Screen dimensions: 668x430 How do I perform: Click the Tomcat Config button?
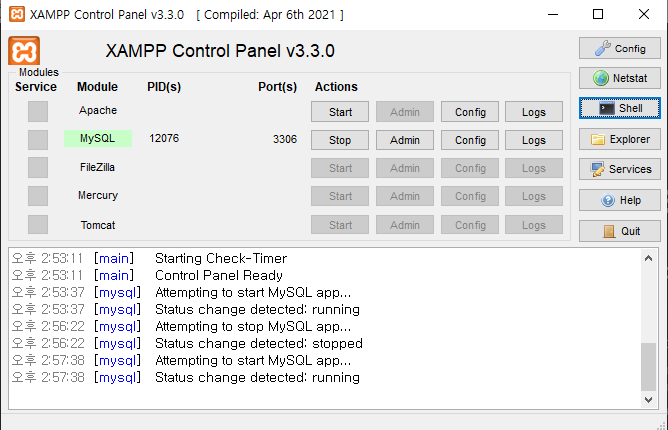[470, 225]
